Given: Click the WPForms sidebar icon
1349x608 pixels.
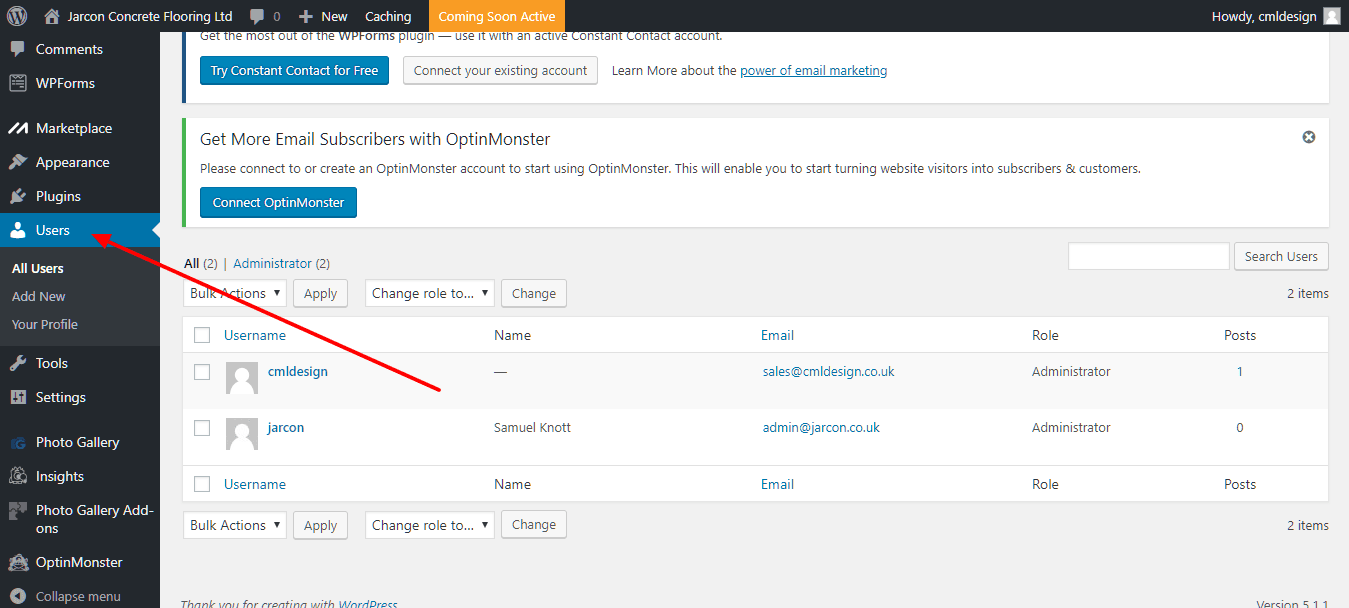Looking at the screenshot, I should (x=18, y=83).
